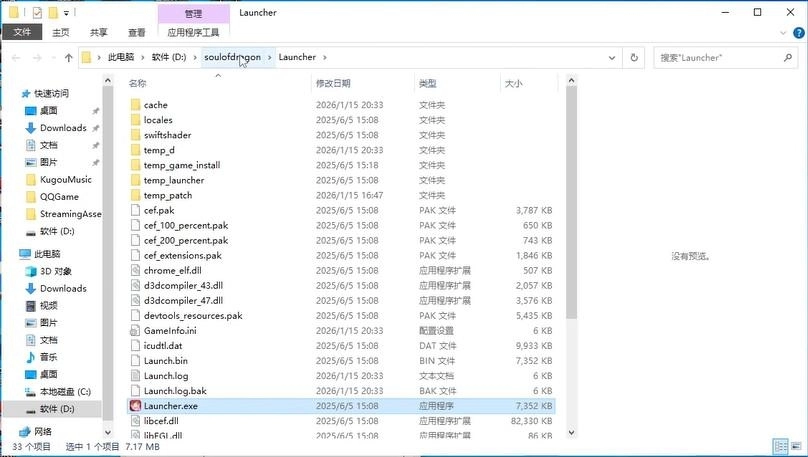Open Quick access star in the sidebar

[x=26, y=94]
